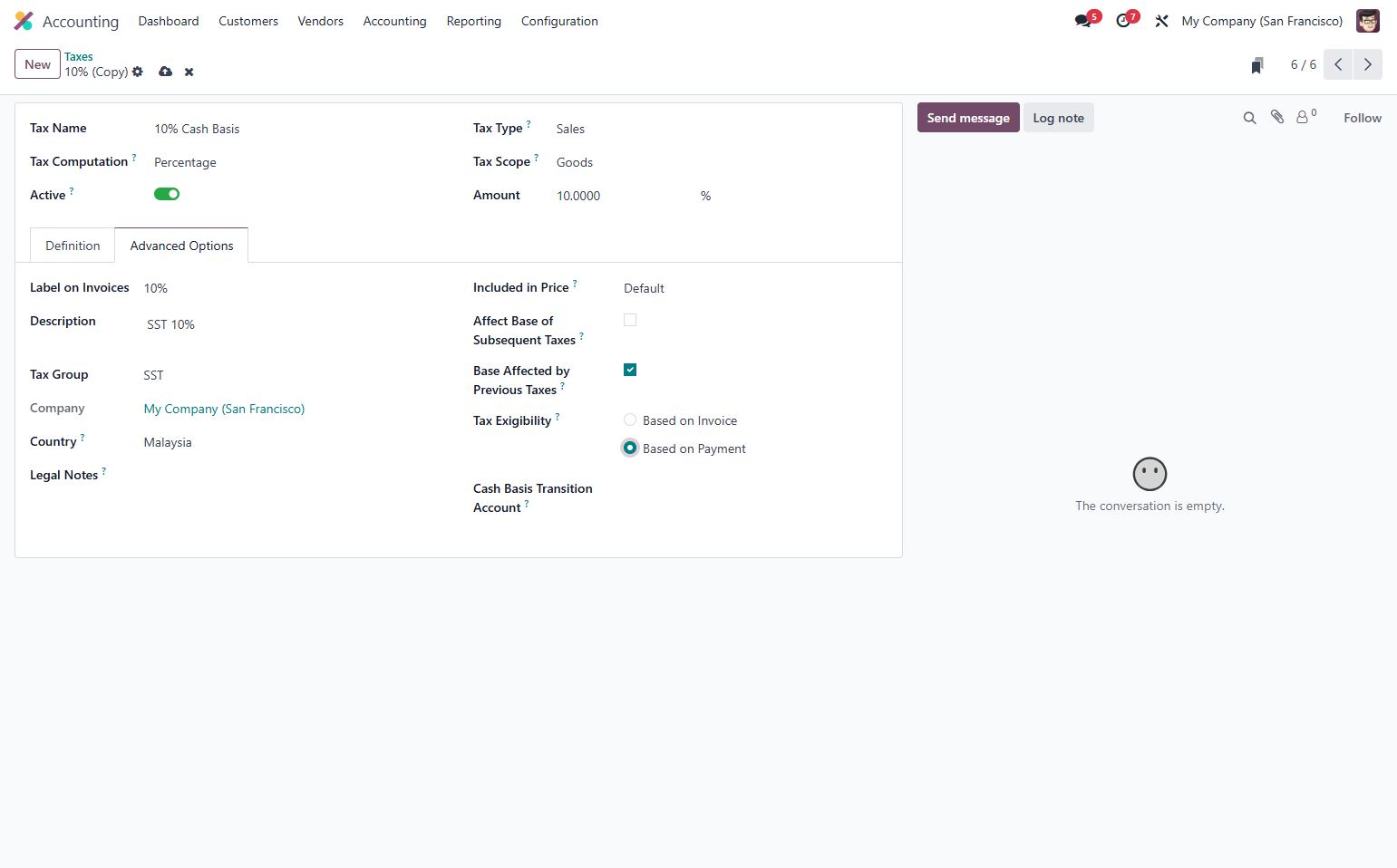
Task: Click the Taxes breadcrumb link
Action: [79, 56]
